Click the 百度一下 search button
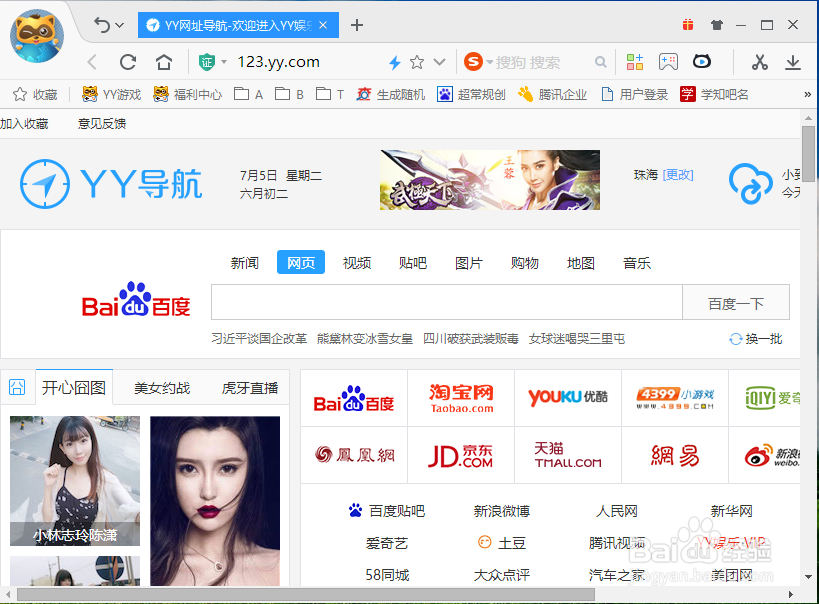819x604 pixels. (x=735, y=301)
